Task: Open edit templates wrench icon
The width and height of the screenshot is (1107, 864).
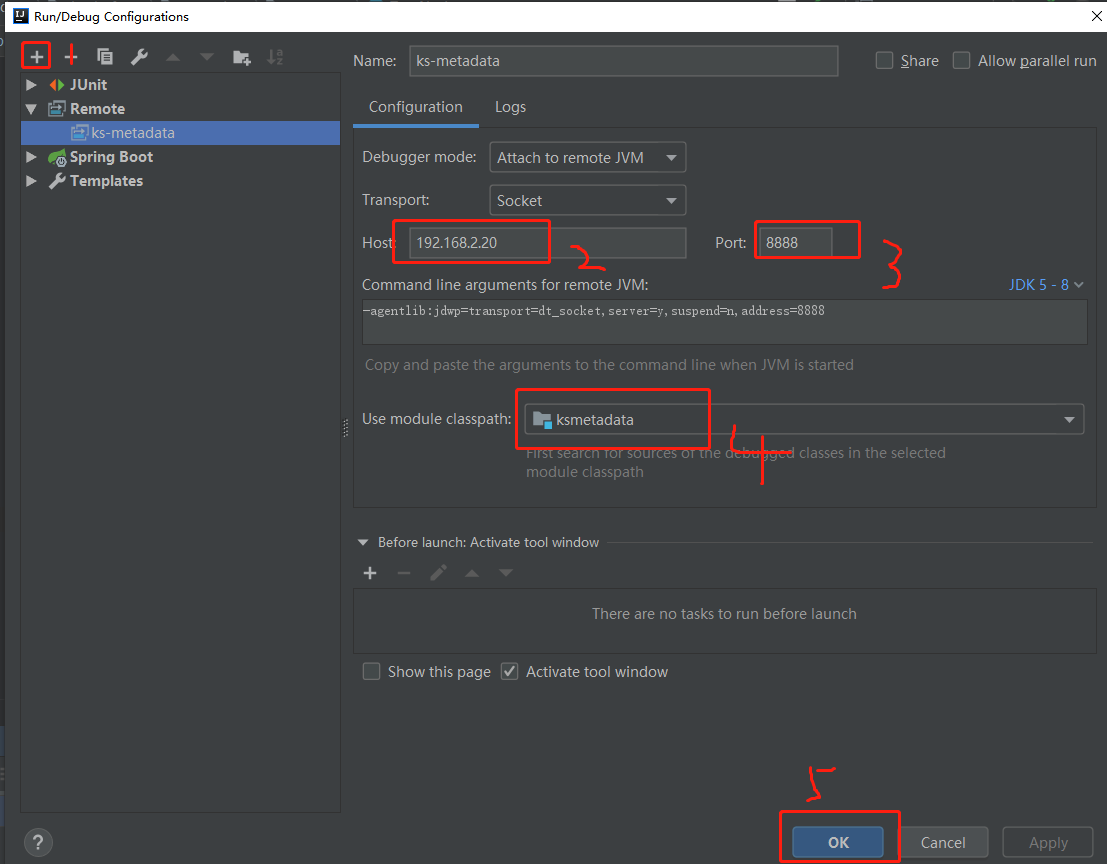Action: point(139,56)
